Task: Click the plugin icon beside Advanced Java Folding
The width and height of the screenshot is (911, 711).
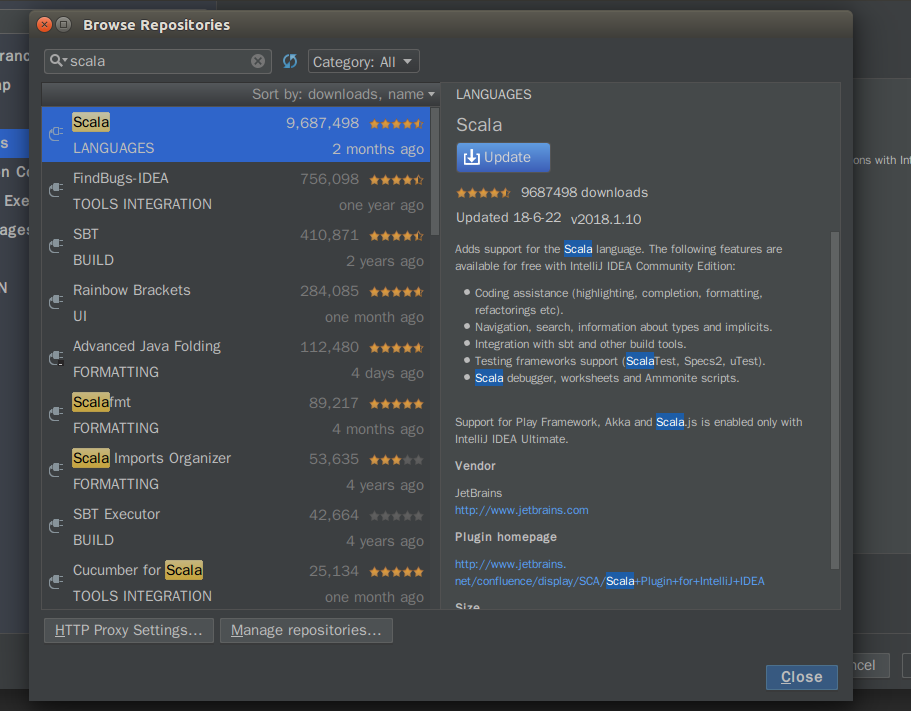Action: point(56,358)
